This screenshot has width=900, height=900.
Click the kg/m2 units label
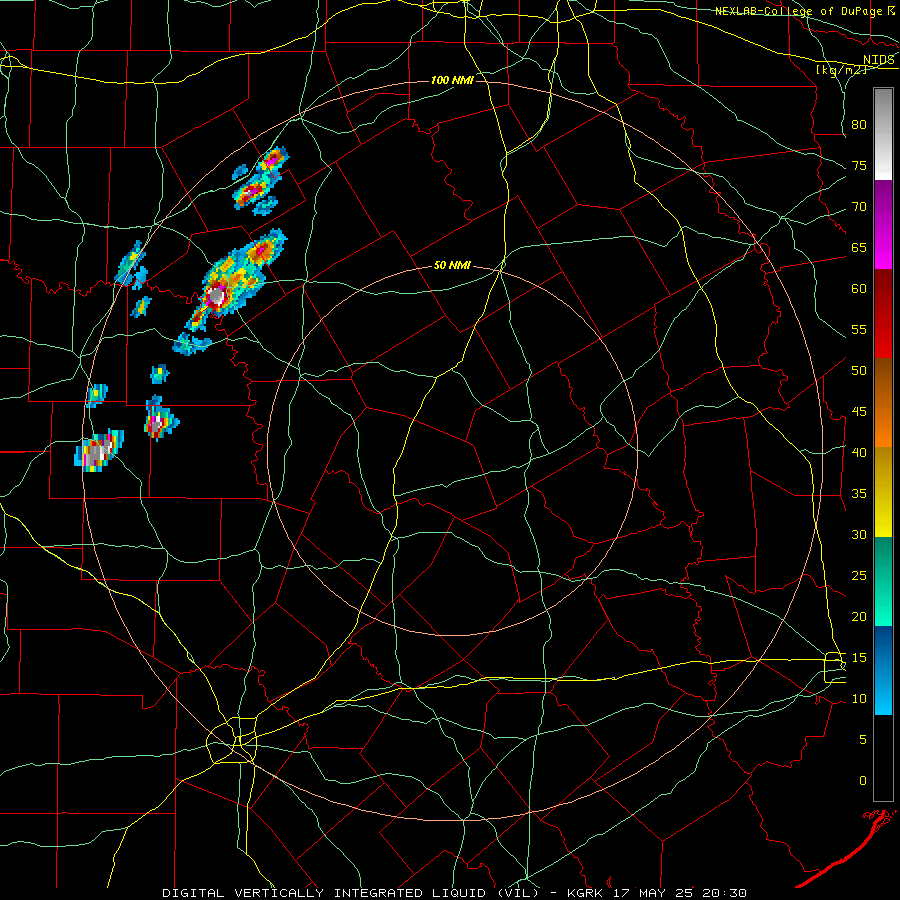pyautogui.click(x=841, y=70)
